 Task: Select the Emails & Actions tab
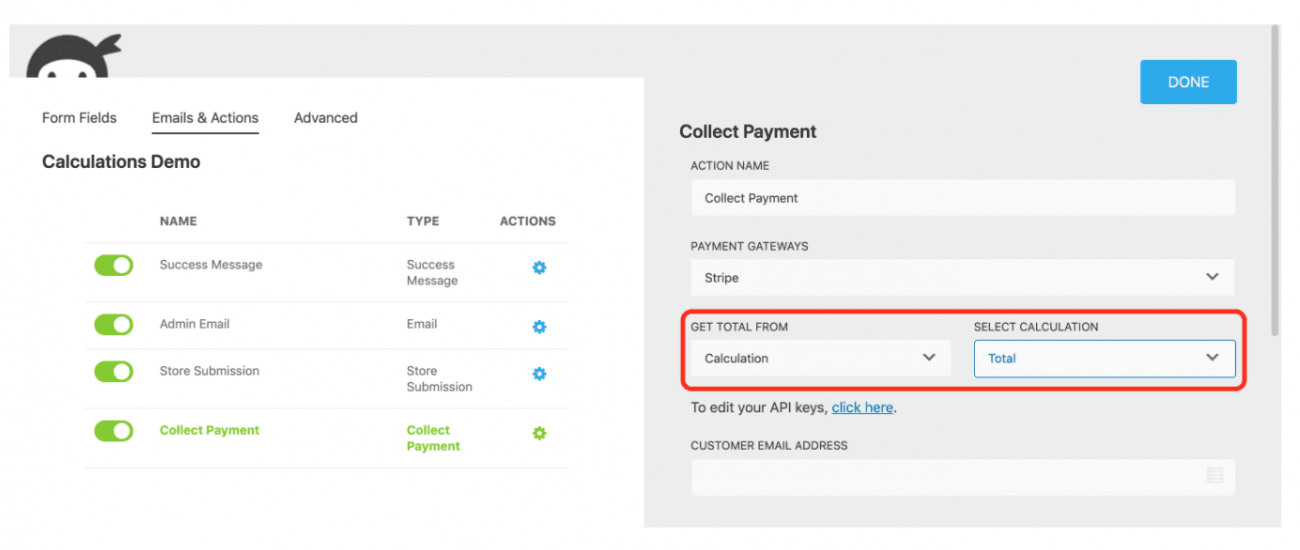[x=205, y=118]
